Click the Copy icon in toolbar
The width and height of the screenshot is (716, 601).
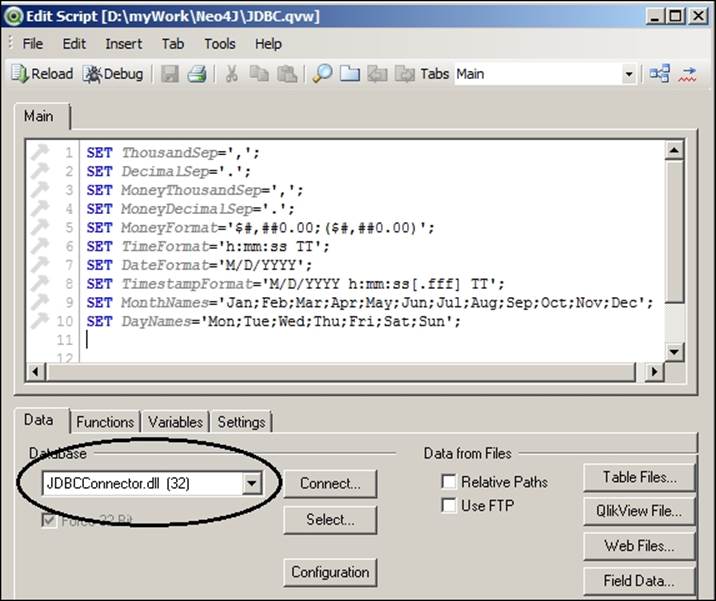click(x=259, y=74)
